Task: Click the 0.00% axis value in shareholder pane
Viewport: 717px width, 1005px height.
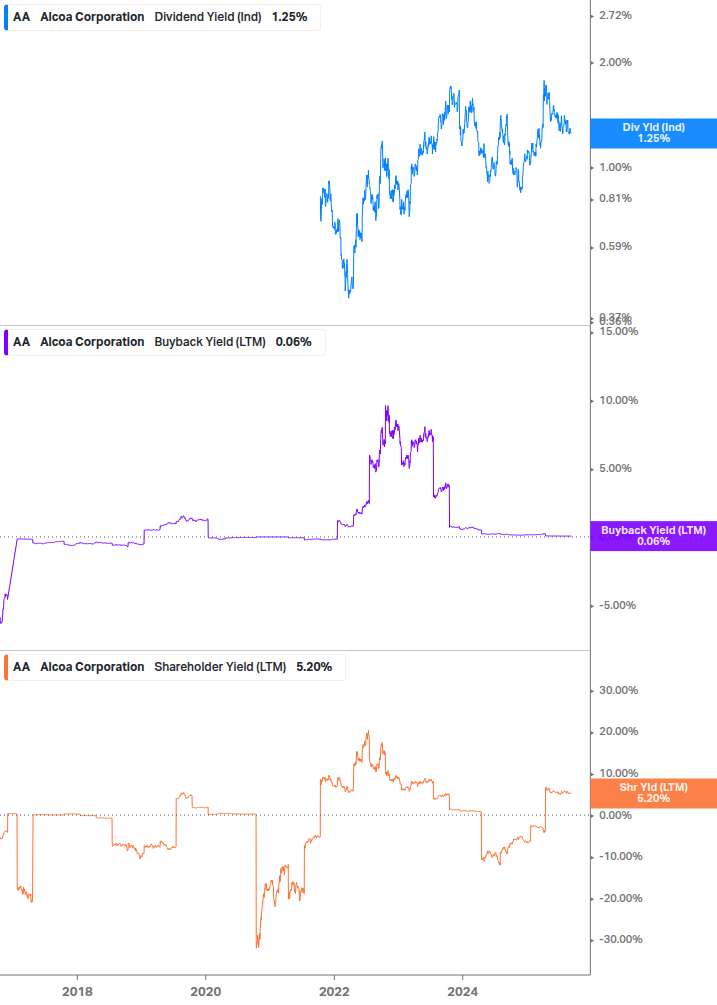Action: 615,816
